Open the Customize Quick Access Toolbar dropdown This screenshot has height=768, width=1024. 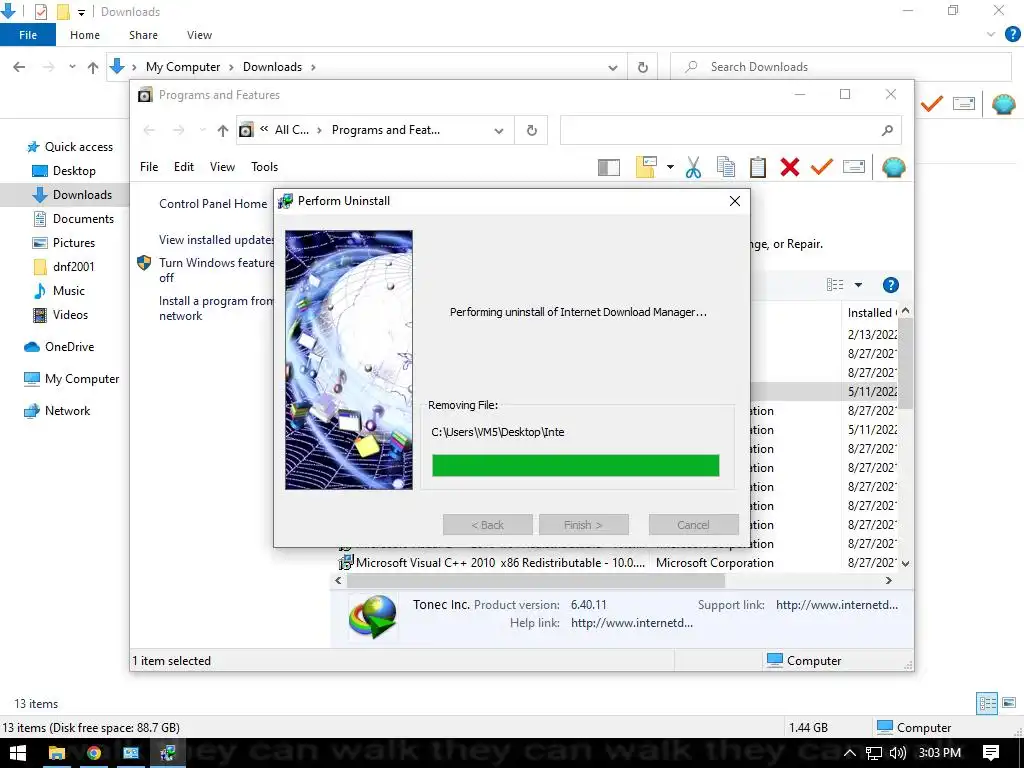[x=81, y=12]
